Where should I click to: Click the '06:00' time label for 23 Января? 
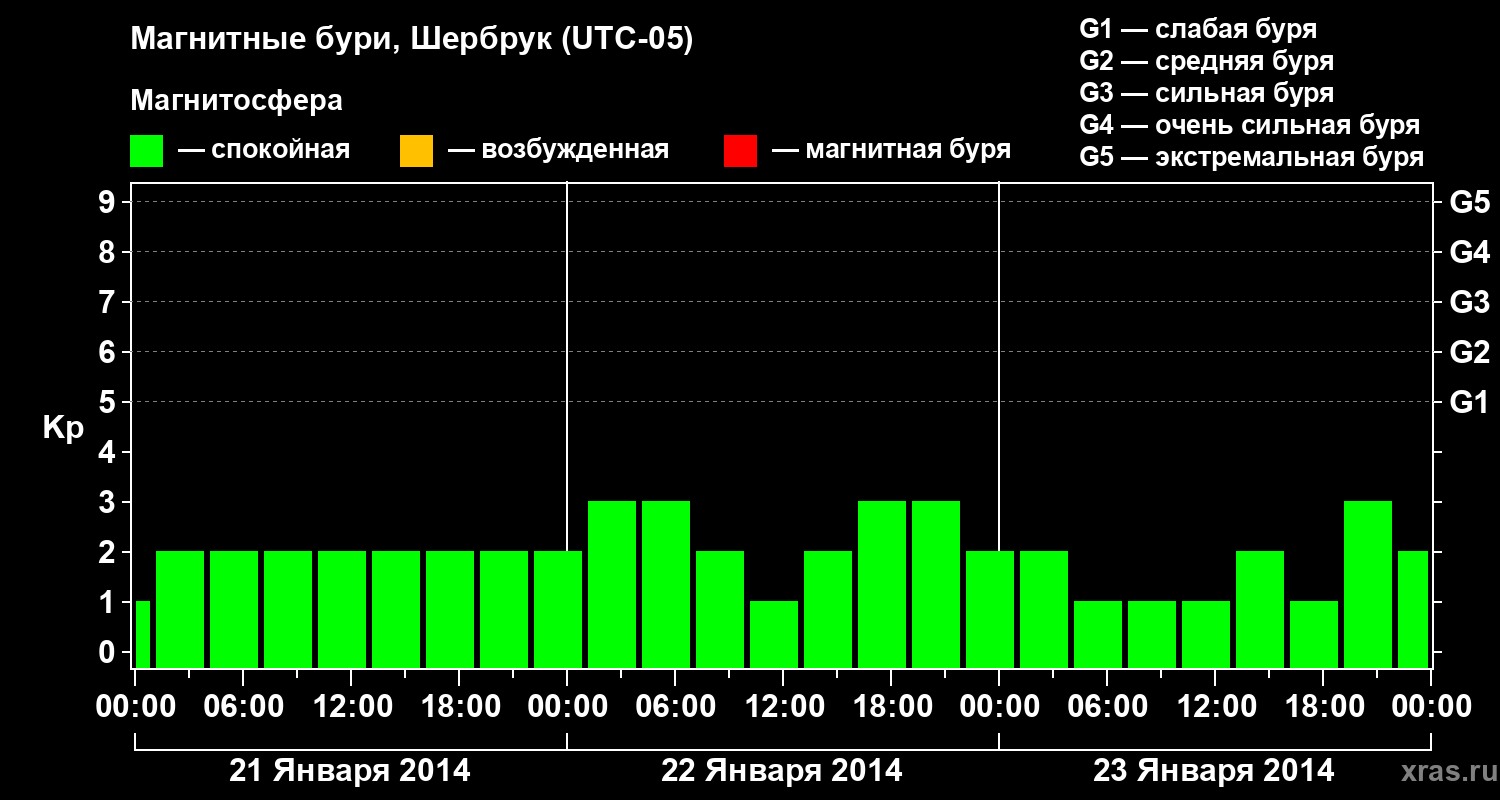(1107, 707)
